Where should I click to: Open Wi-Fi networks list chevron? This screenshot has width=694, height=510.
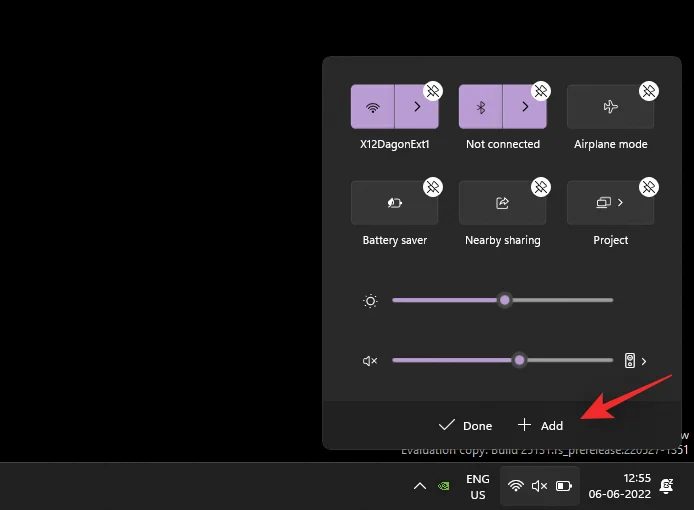point(417,107)
